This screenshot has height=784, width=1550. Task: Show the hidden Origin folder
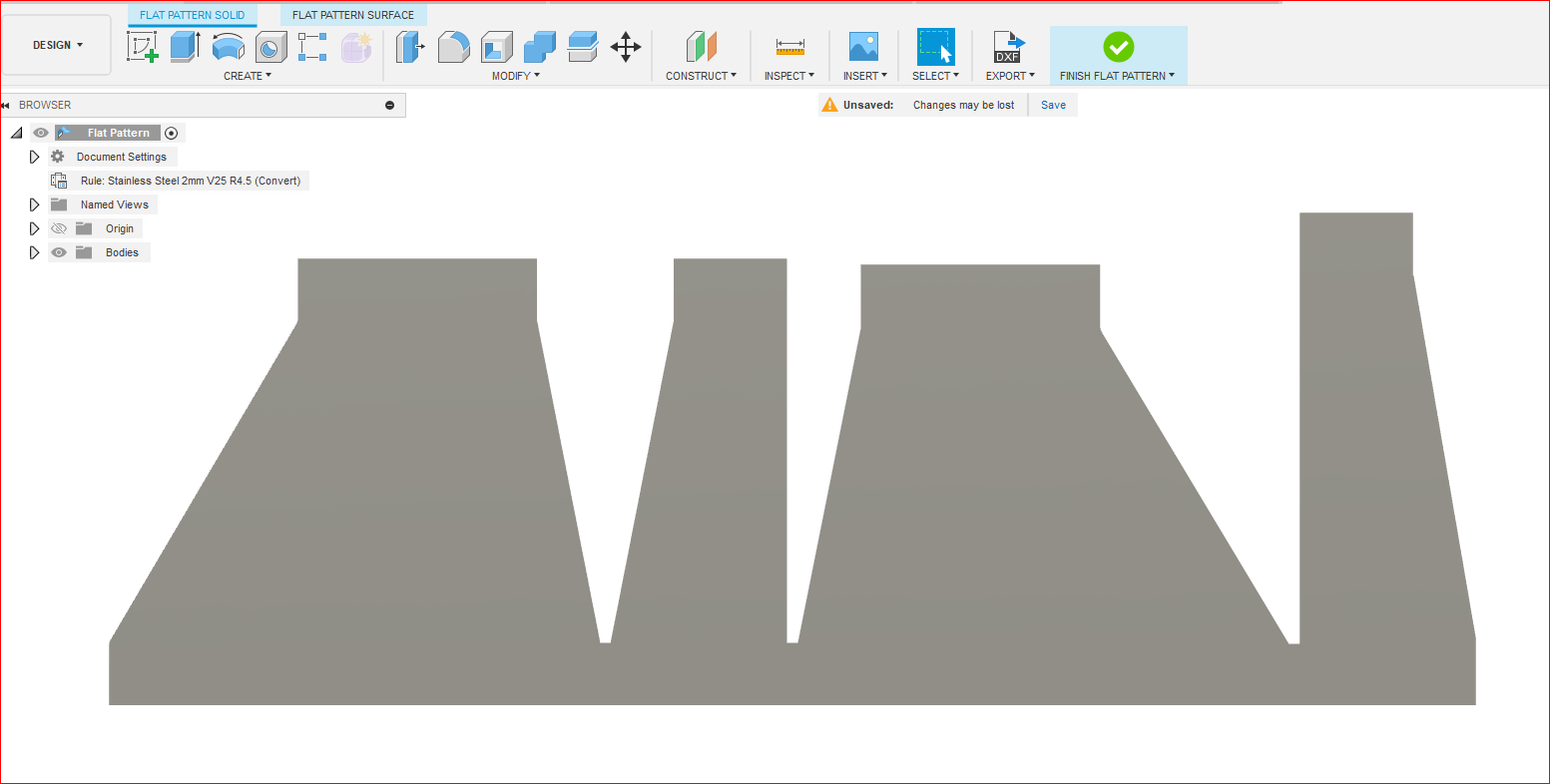pyautogui.click(x=58, y=227)
